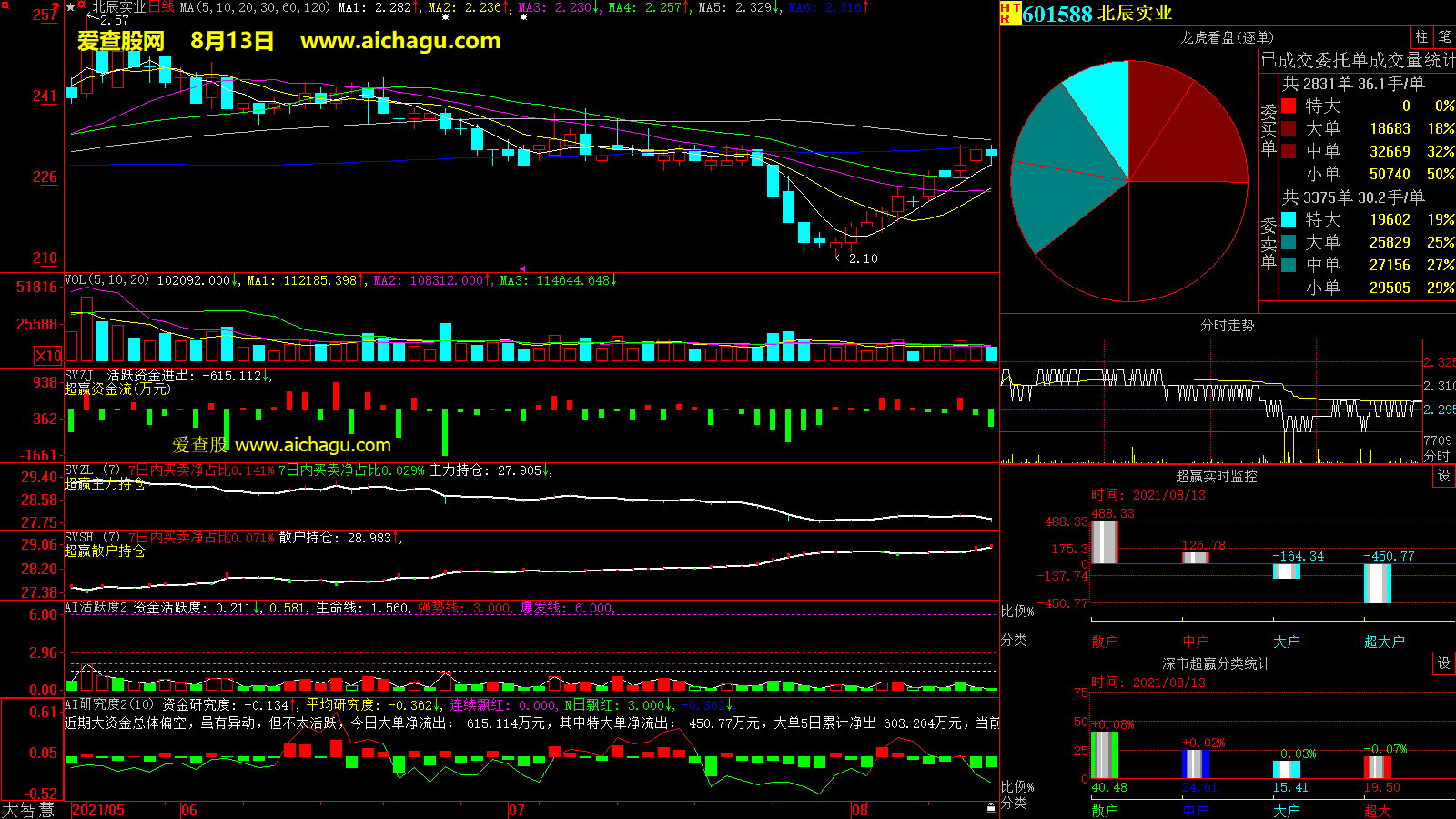1456x819 pixels.
Task: Select the 龙虎看盘(逐单) panel title
Action: click(1227, 37)
